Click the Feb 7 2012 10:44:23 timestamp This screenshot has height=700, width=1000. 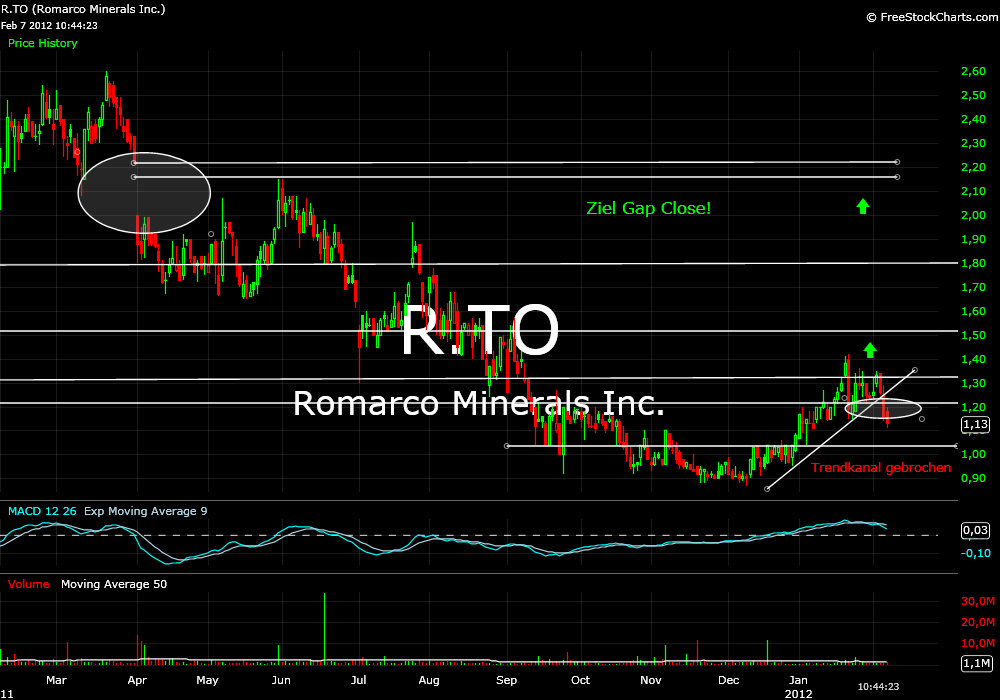tap(49, 26)
